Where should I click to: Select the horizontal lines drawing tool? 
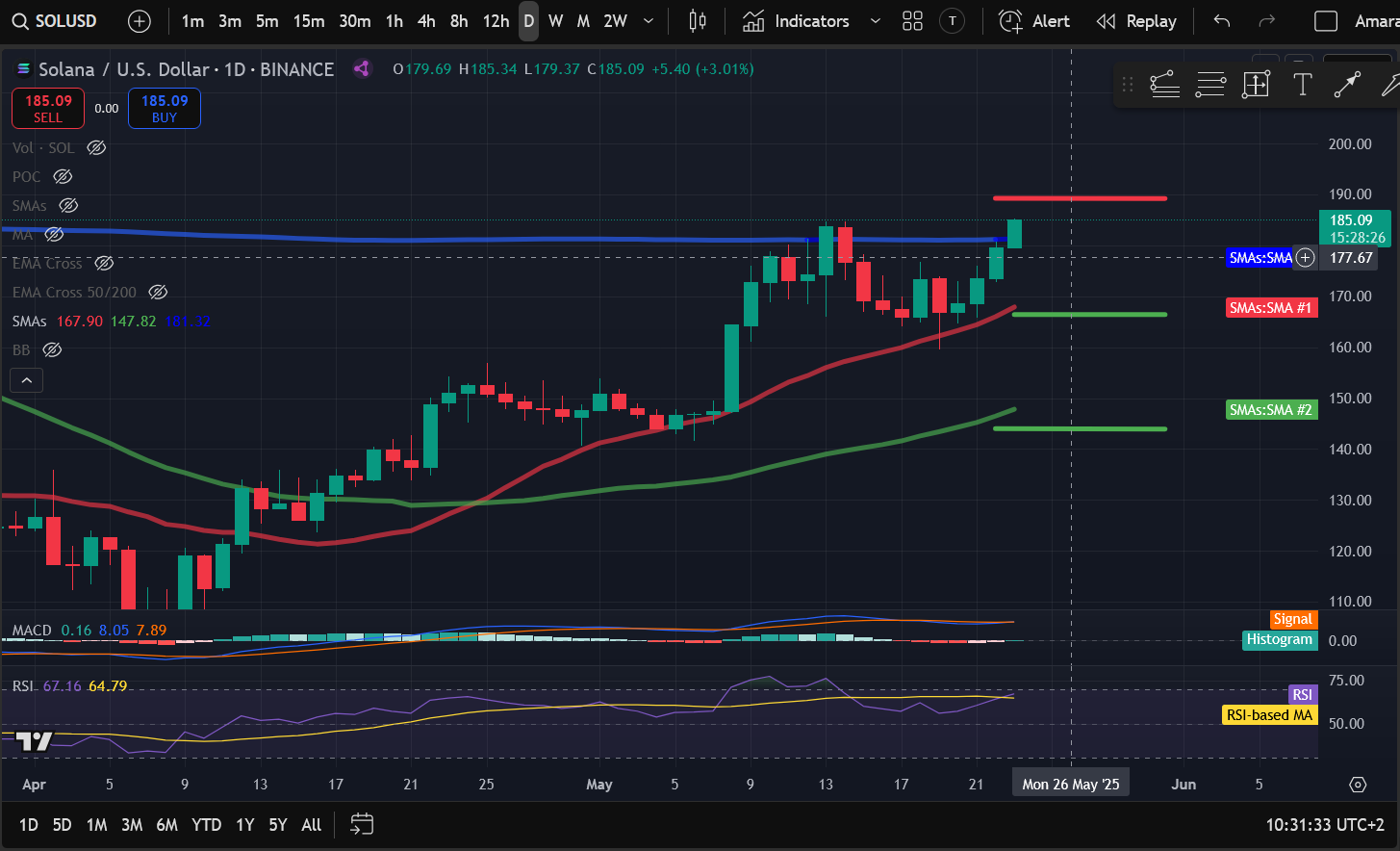1210,85
